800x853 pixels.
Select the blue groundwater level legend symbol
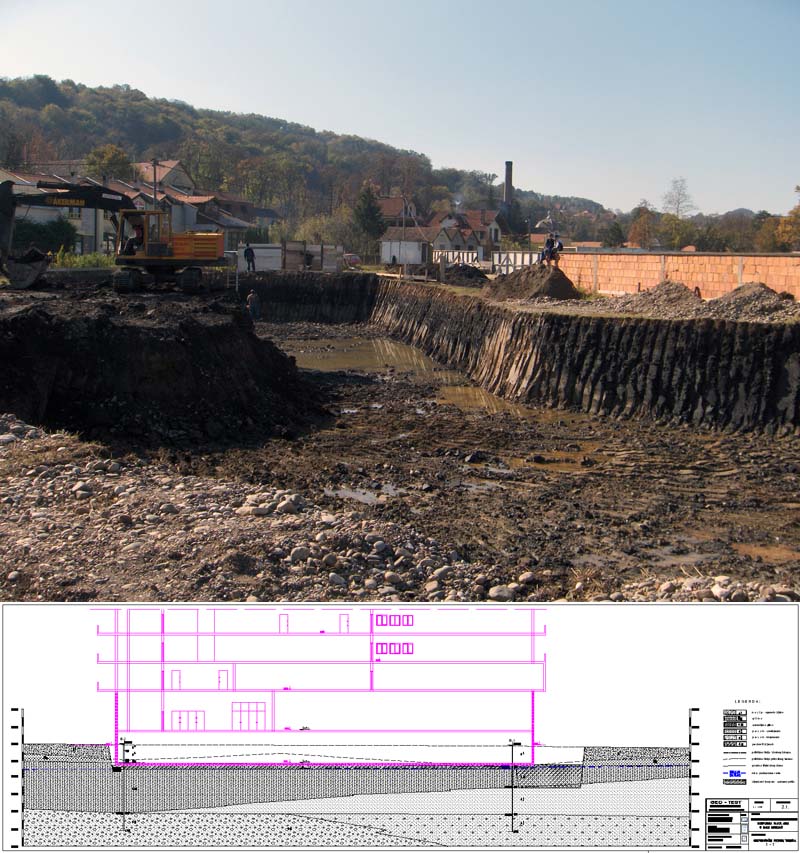(x=734, y=773)
